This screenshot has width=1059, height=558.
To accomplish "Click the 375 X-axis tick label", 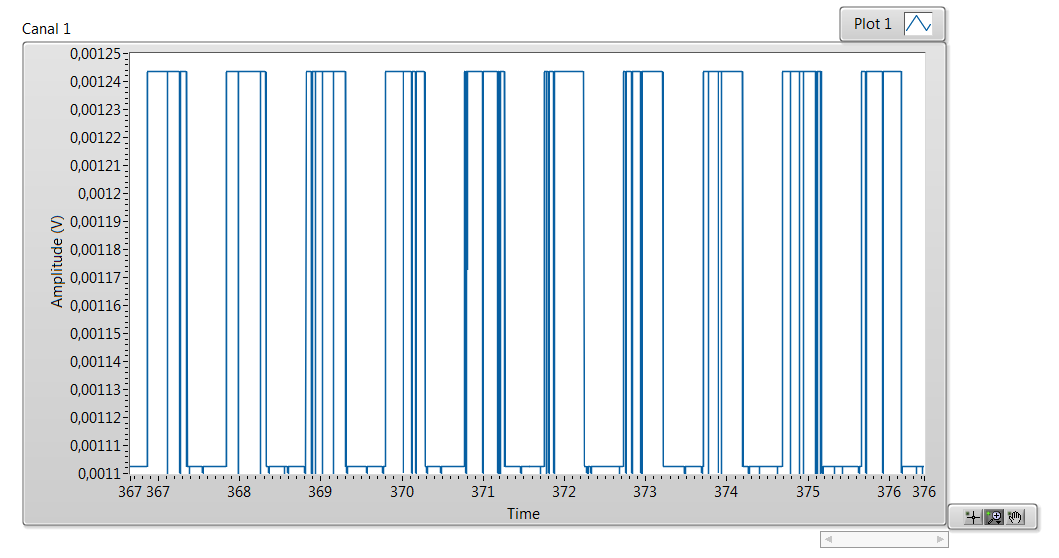I will [x=808, y=492].
